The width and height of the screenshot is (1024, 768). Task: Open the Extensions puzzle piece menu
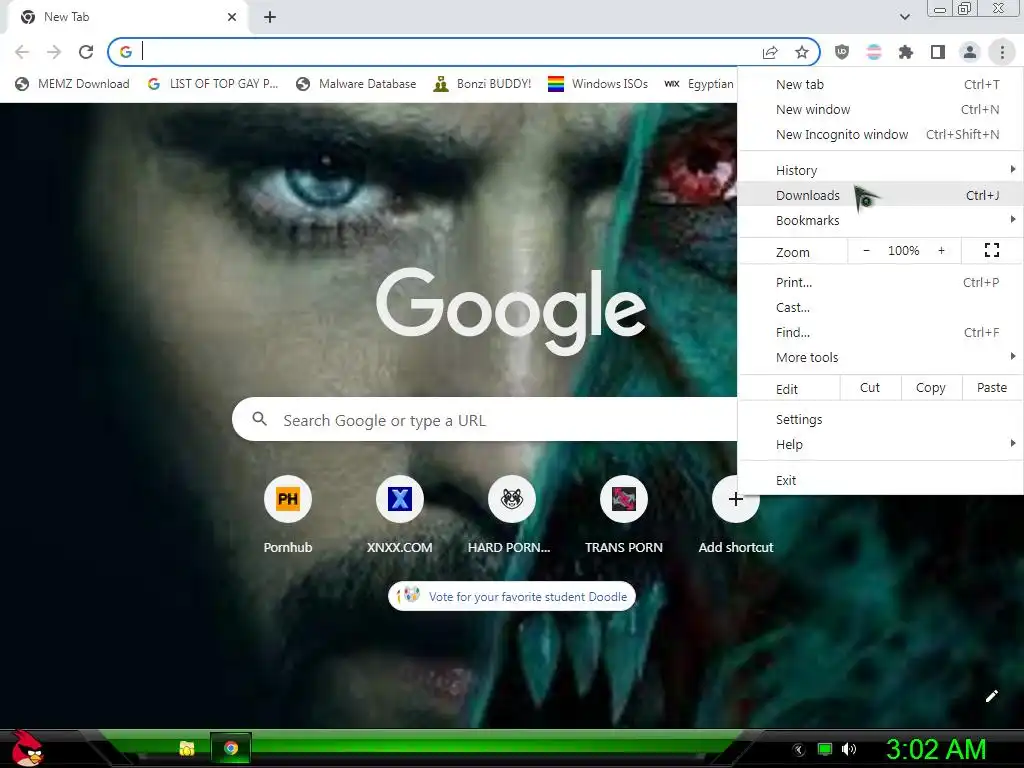pos(906,52)
